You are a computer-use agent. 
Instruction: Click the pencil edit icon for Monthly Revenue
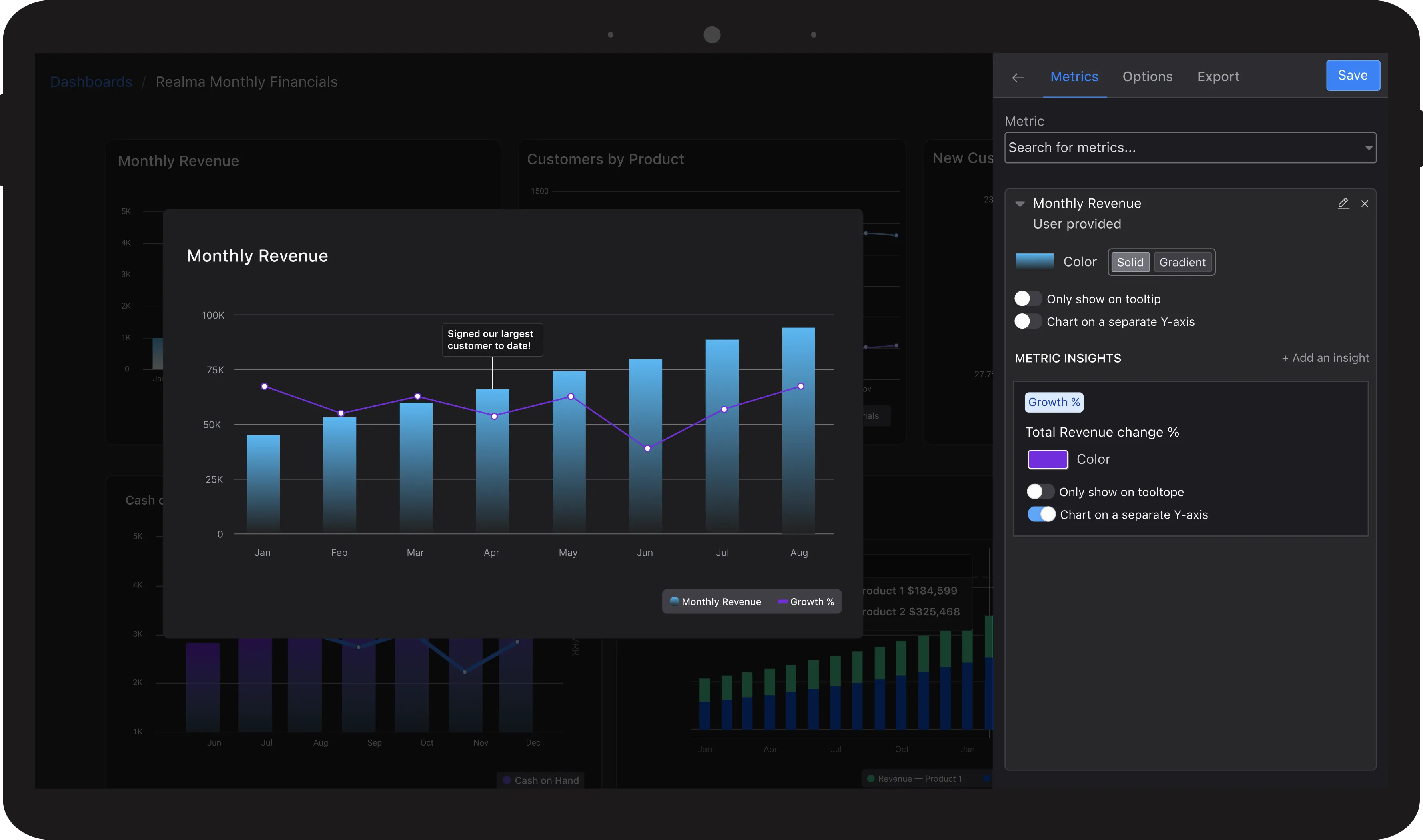tap(1343, 203)
